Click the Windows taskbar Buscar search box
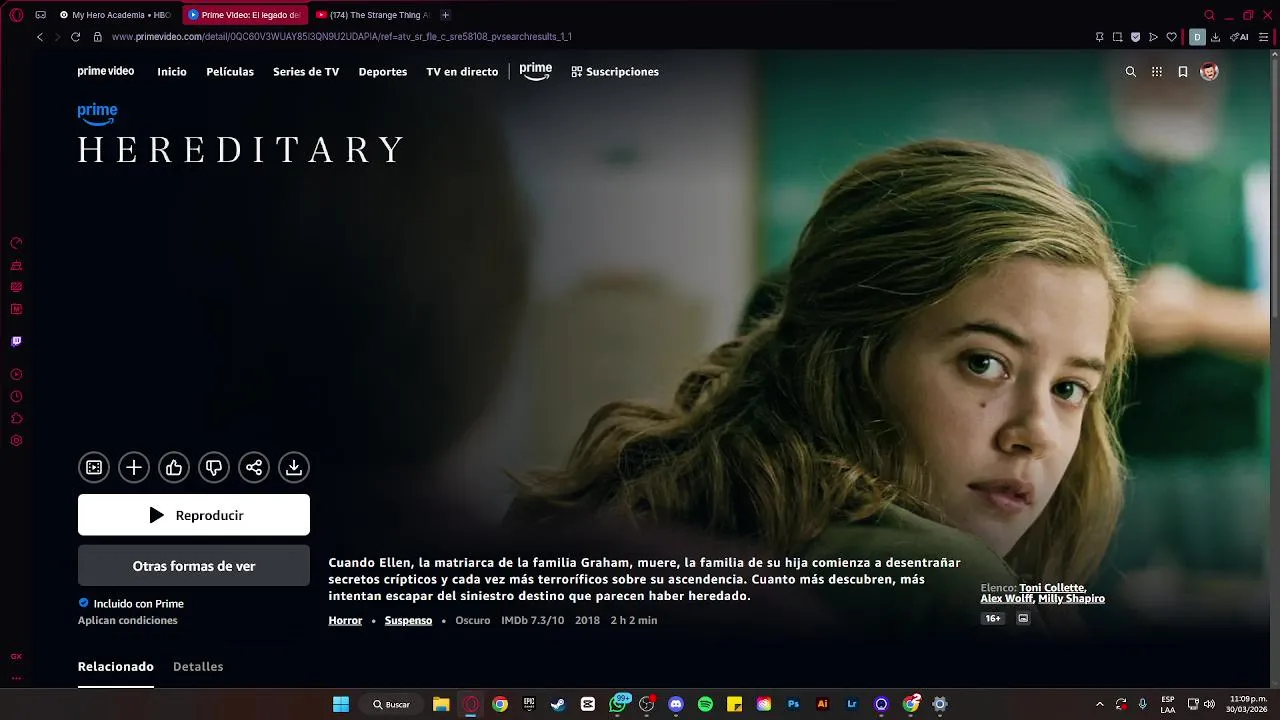 (391, 704)
